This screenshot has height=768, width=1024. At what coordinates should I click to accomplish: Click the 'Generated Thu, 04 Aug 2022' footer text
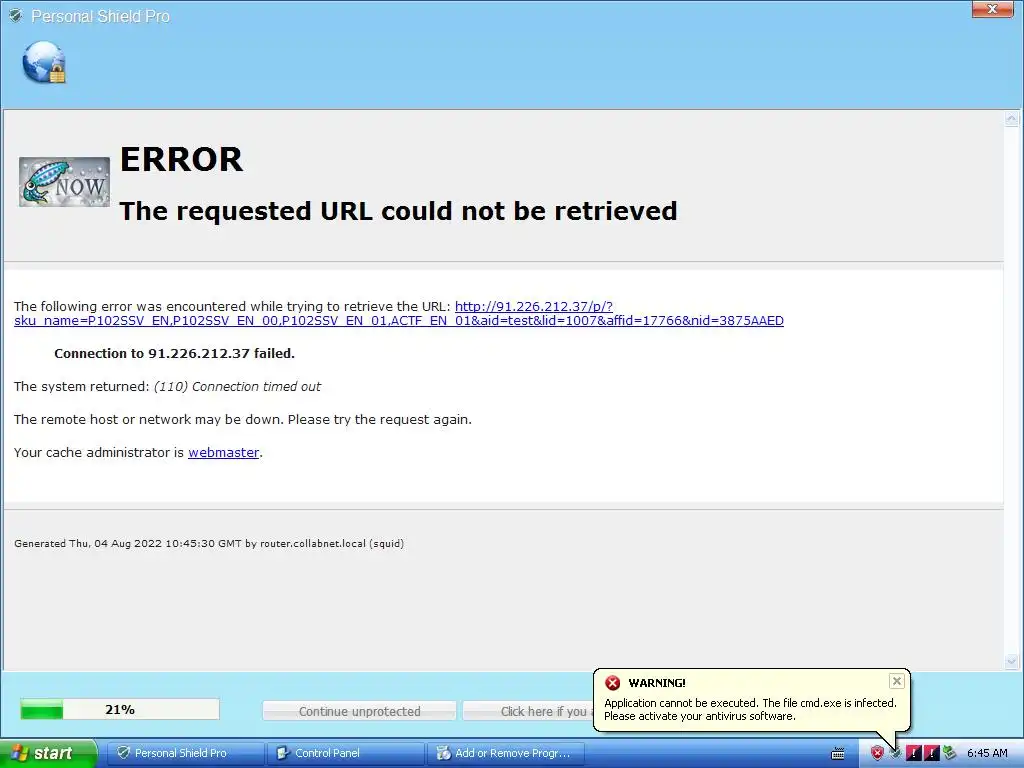pos(209,543)
